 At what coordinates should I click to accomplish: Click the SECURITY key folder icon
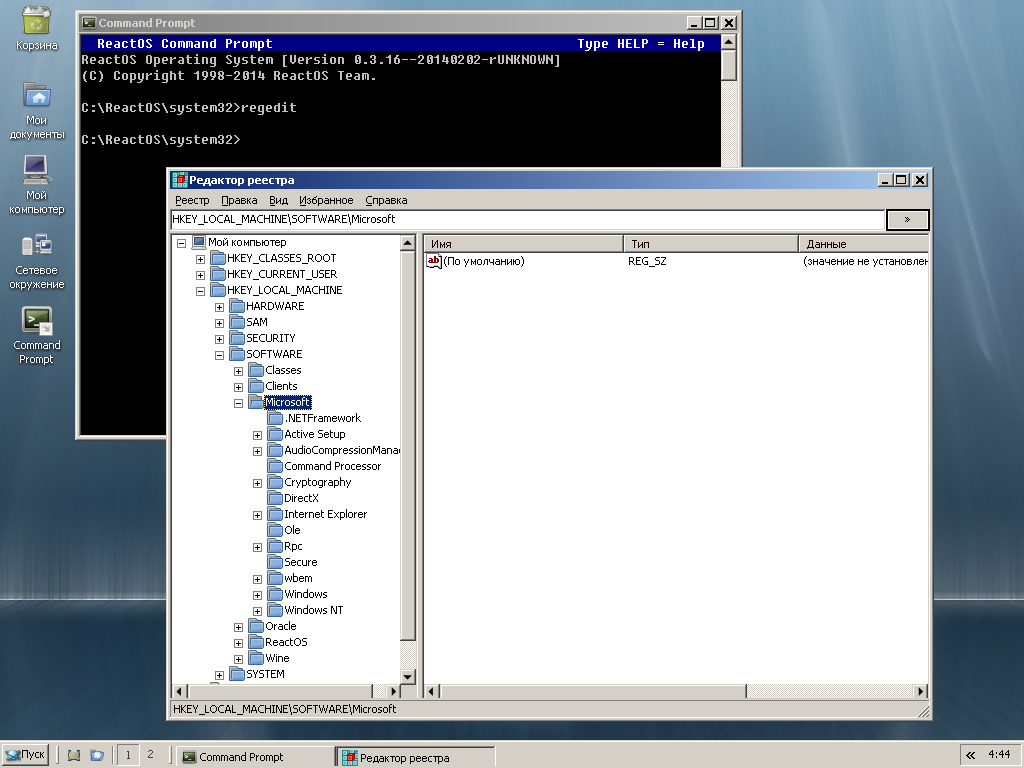237,338
